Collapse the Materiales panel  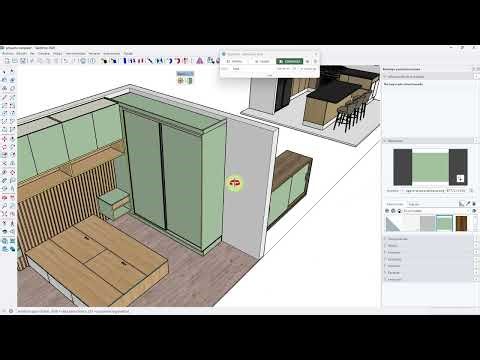click(429, 141)
